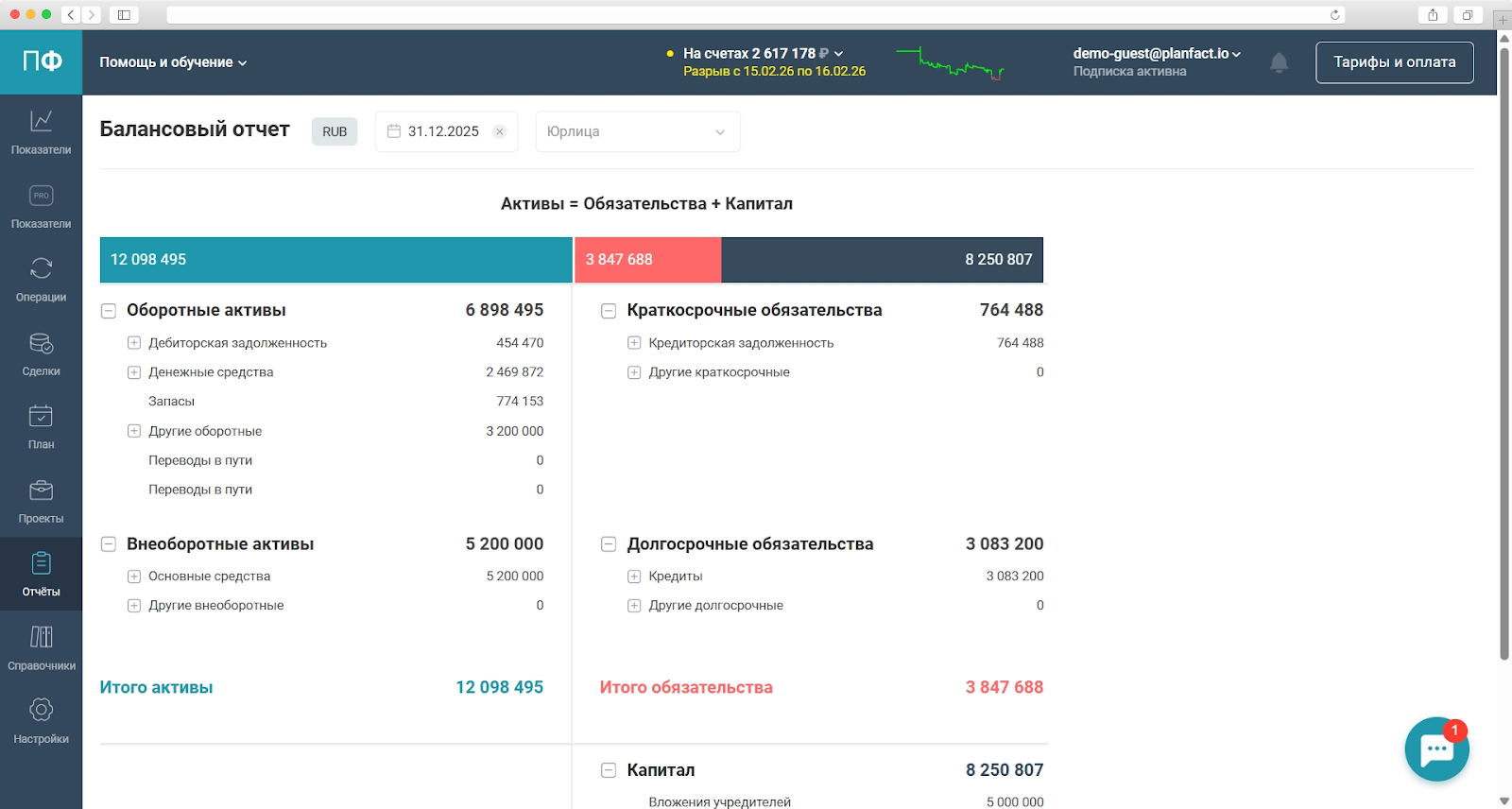Image resolution: width=1512 pixels, height=809 pixels.
Task: Expand Денежные средства row
Action: click(x=134, y=372)
